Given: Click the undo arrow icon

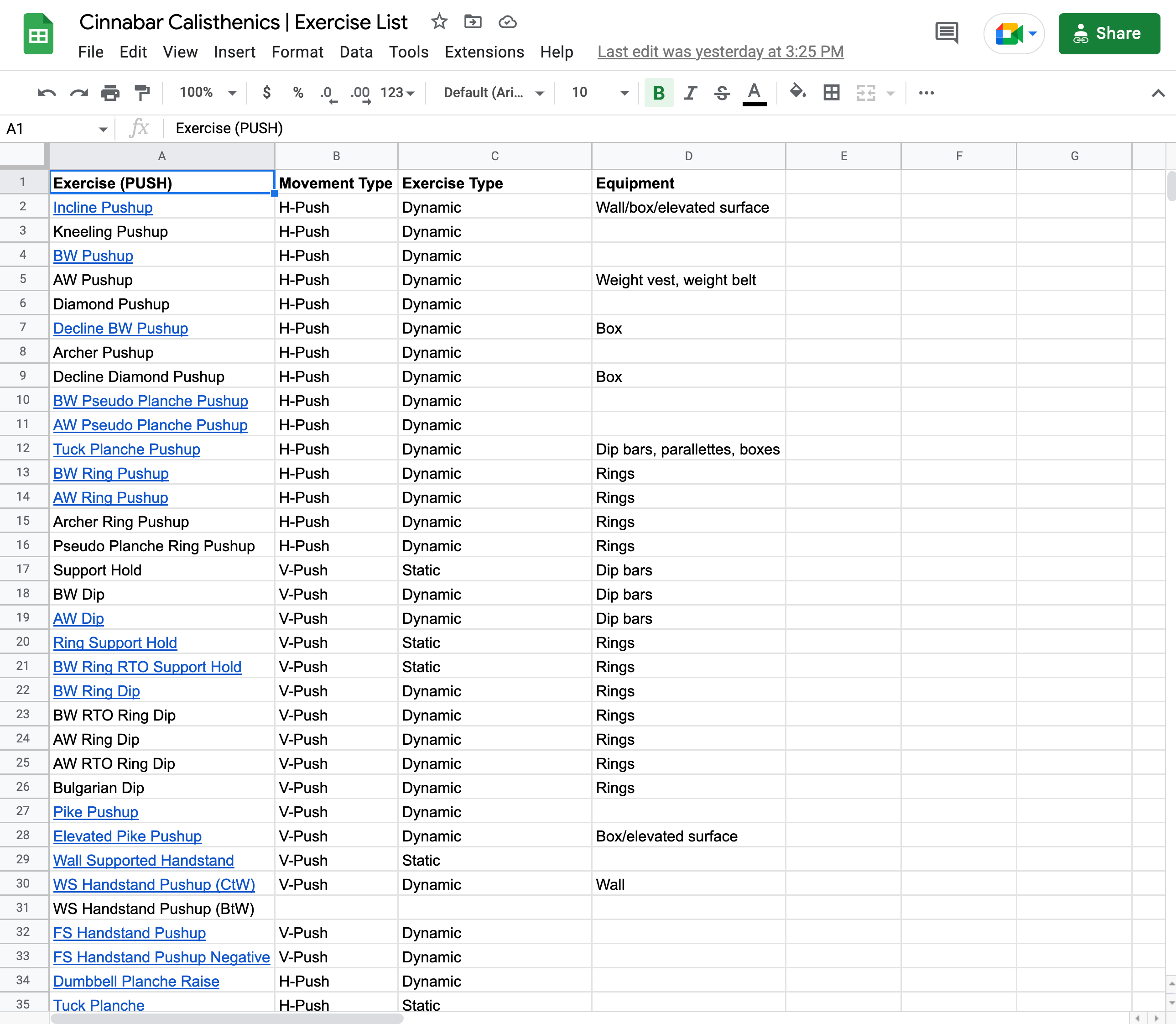Looking at the screenshot, I should [x=47, y=93].
